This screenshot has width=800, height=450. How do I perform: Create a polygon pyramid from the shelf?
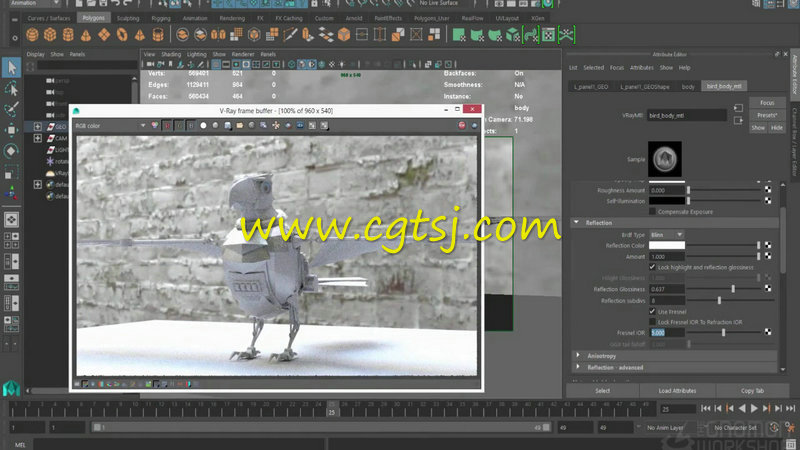(140, 35)
